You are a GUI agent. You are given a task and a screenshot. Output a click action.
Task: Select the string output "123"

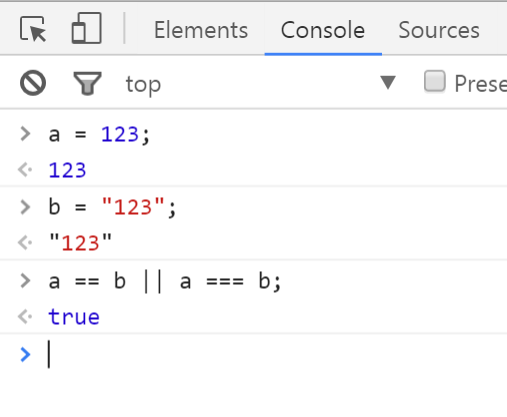point(80,243)
